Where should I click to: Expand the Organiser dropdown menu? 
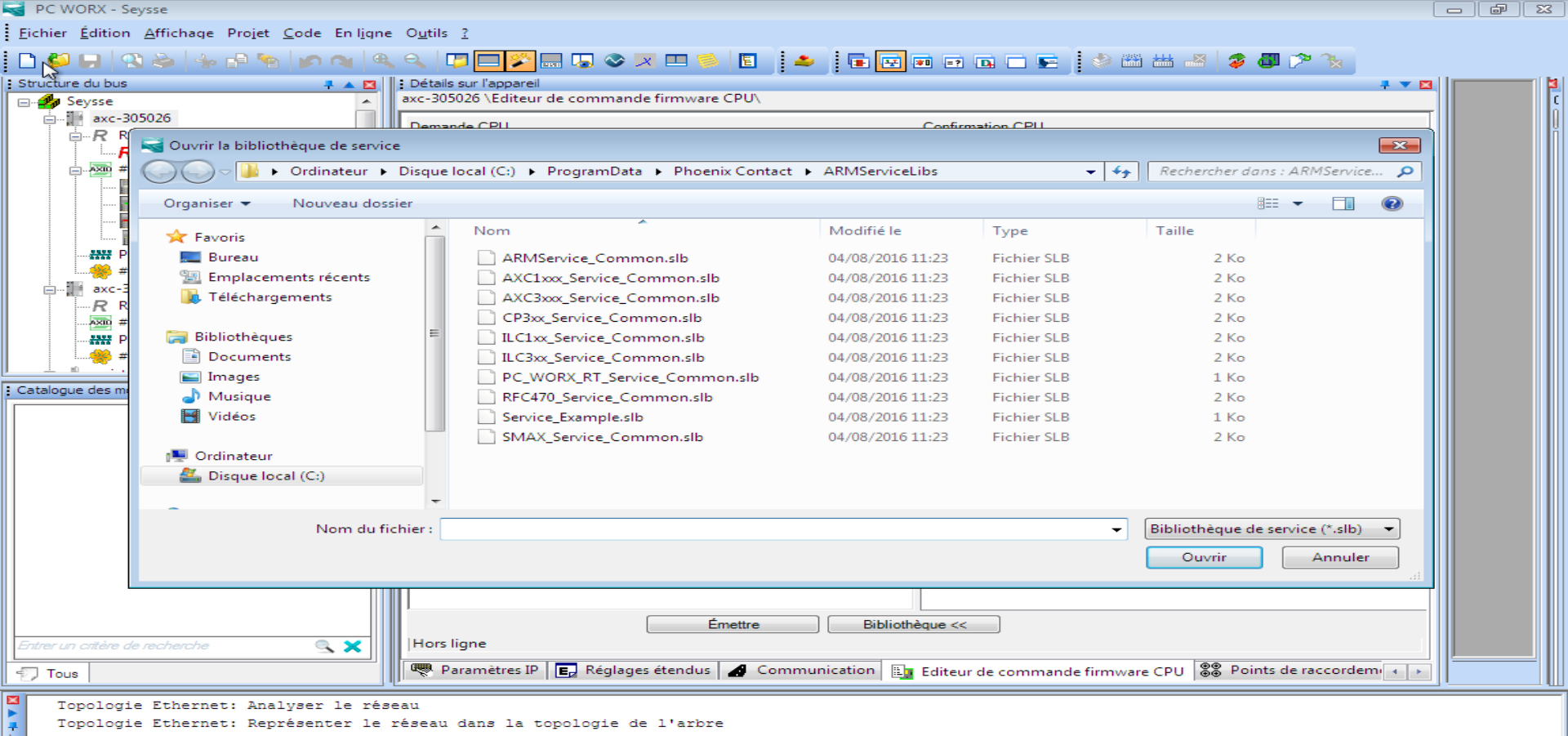pos(207,203)
